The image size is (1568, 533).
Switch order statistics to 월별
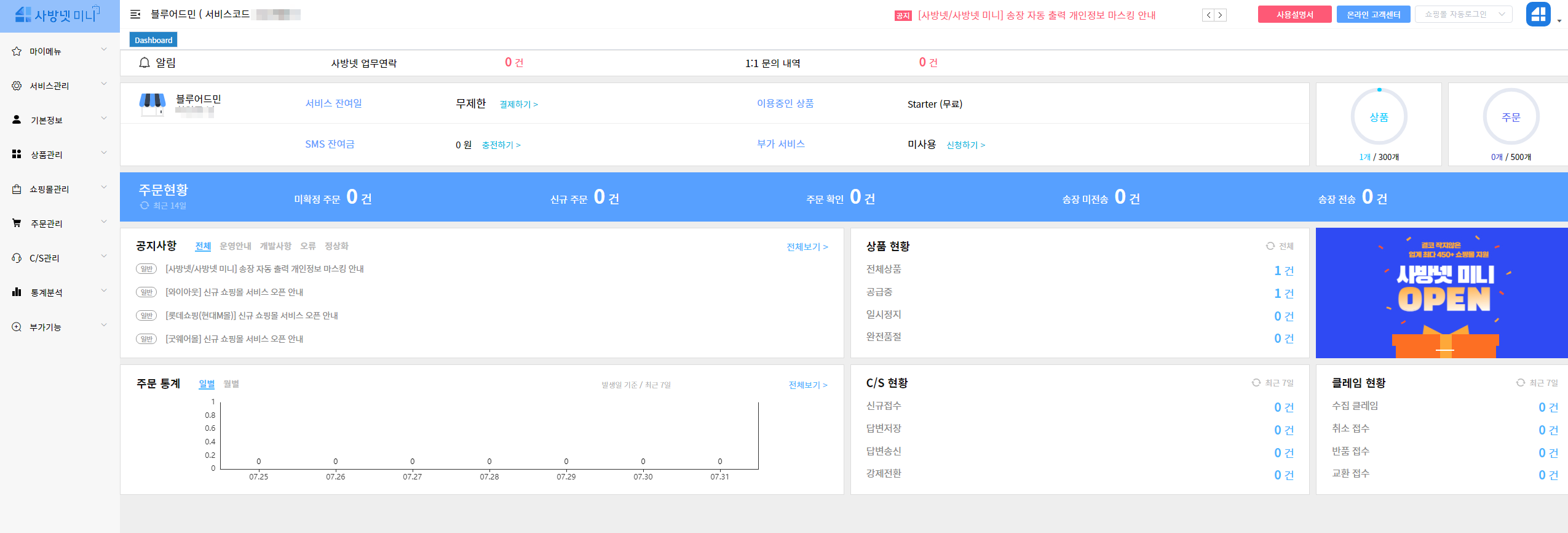click(x=231, y=384)
